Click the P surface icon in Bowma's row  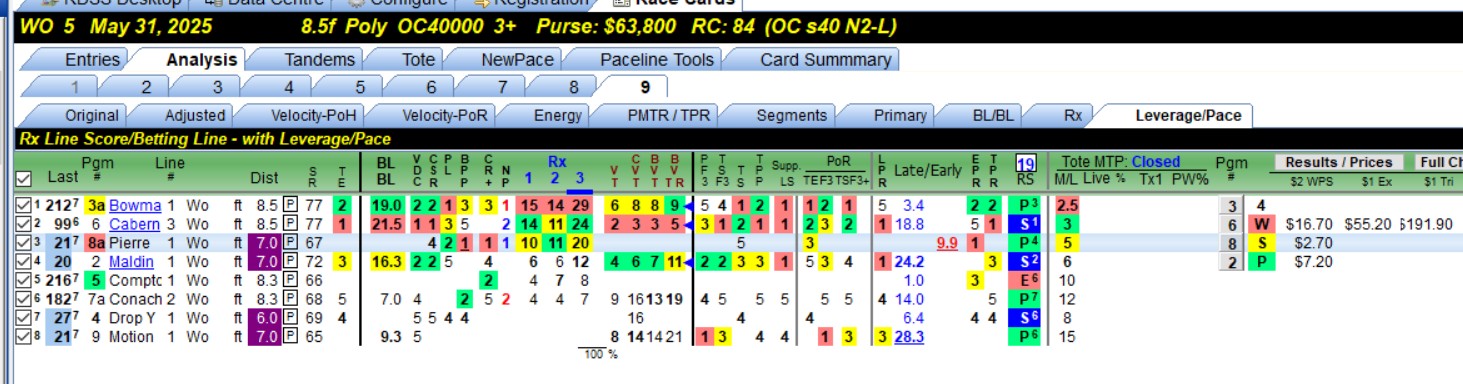coord(290,205)
